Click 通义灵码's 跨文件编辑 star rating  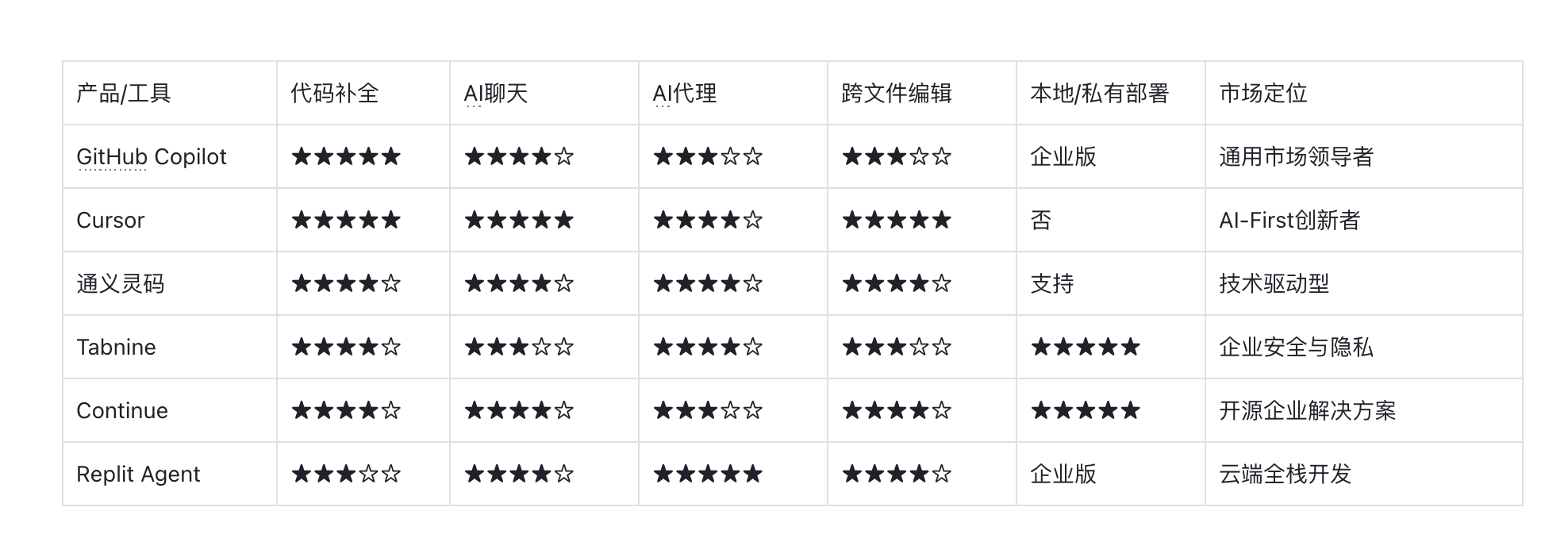897,283
